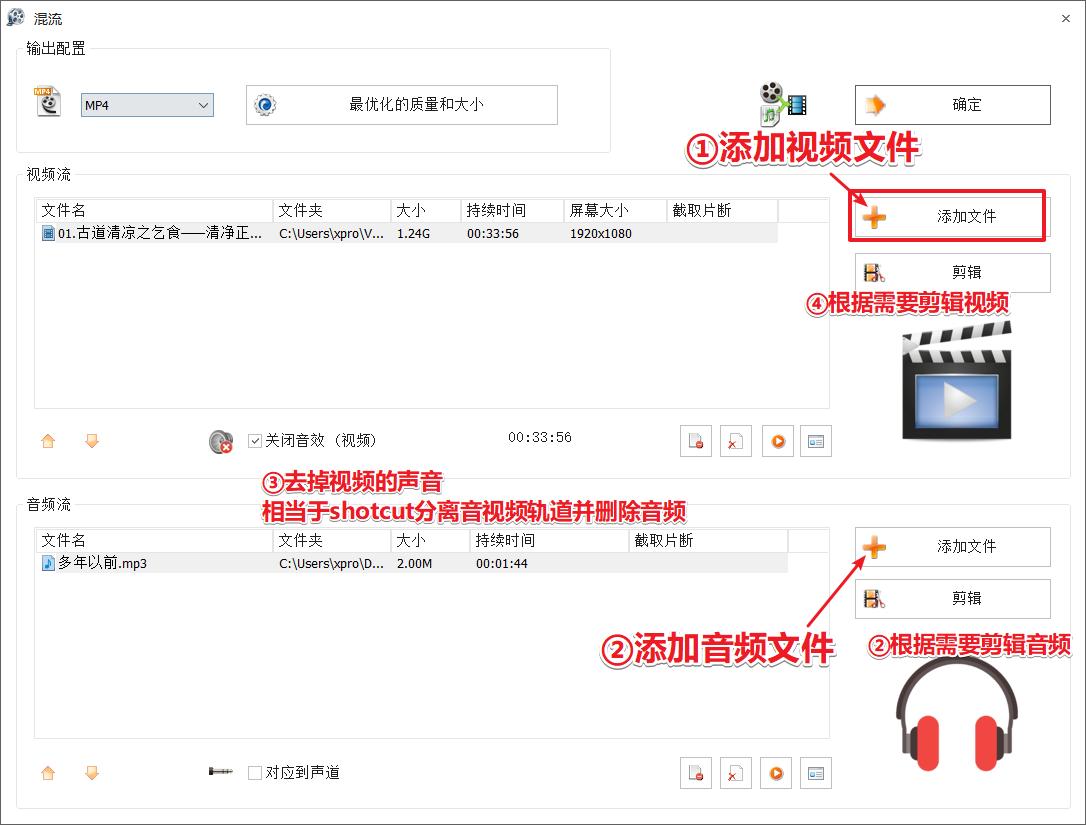Click 添加文件 in the audio stream section
The image size is (1086, 825).
point(951,546)
